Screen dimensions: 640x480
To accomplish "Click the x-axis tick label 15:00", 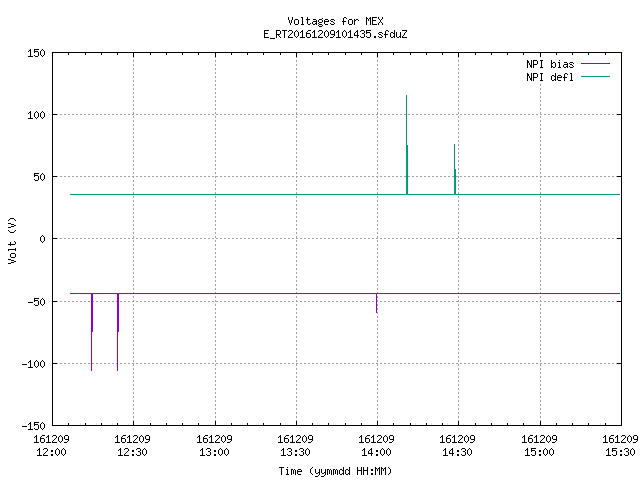I will (539, 452).
